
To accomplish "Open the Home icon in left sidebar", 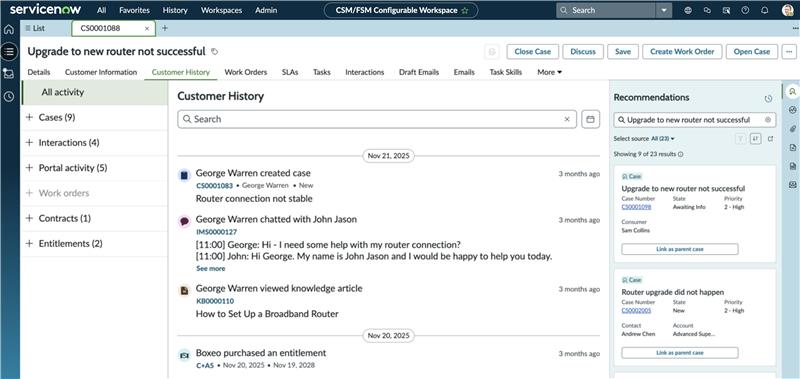I will pos(9,29).
